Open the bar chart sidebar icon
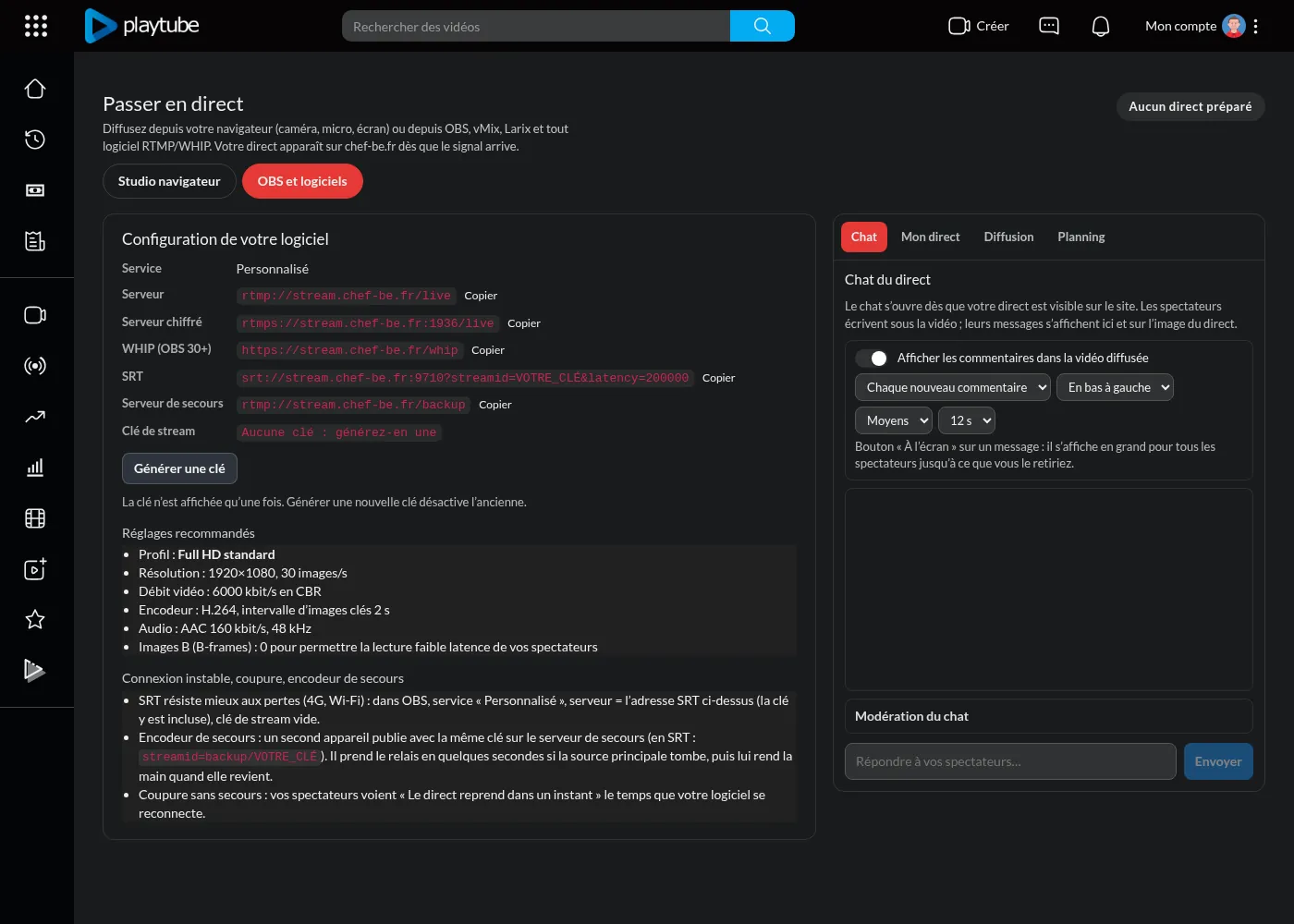Screen dimensions: 1294x924 [x=35, y=468]
